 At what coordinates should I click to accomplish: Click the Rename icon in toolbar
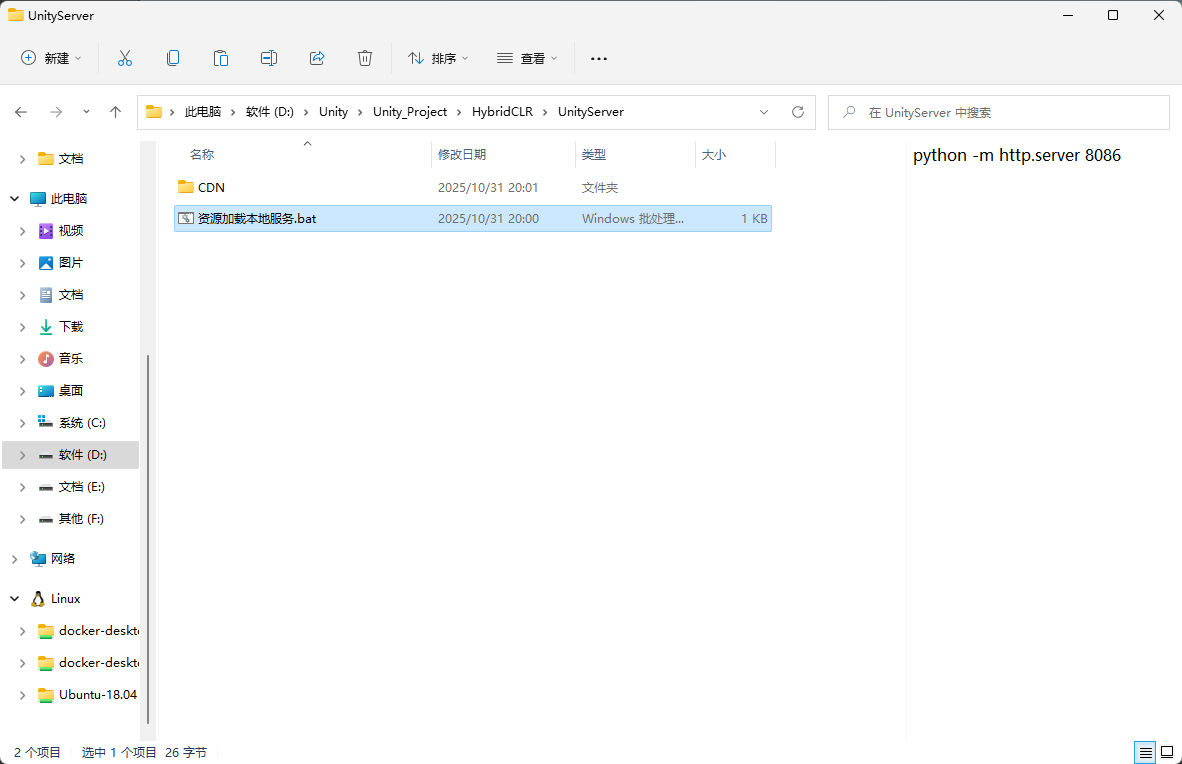pyautogui.click(x=269, y=58)
